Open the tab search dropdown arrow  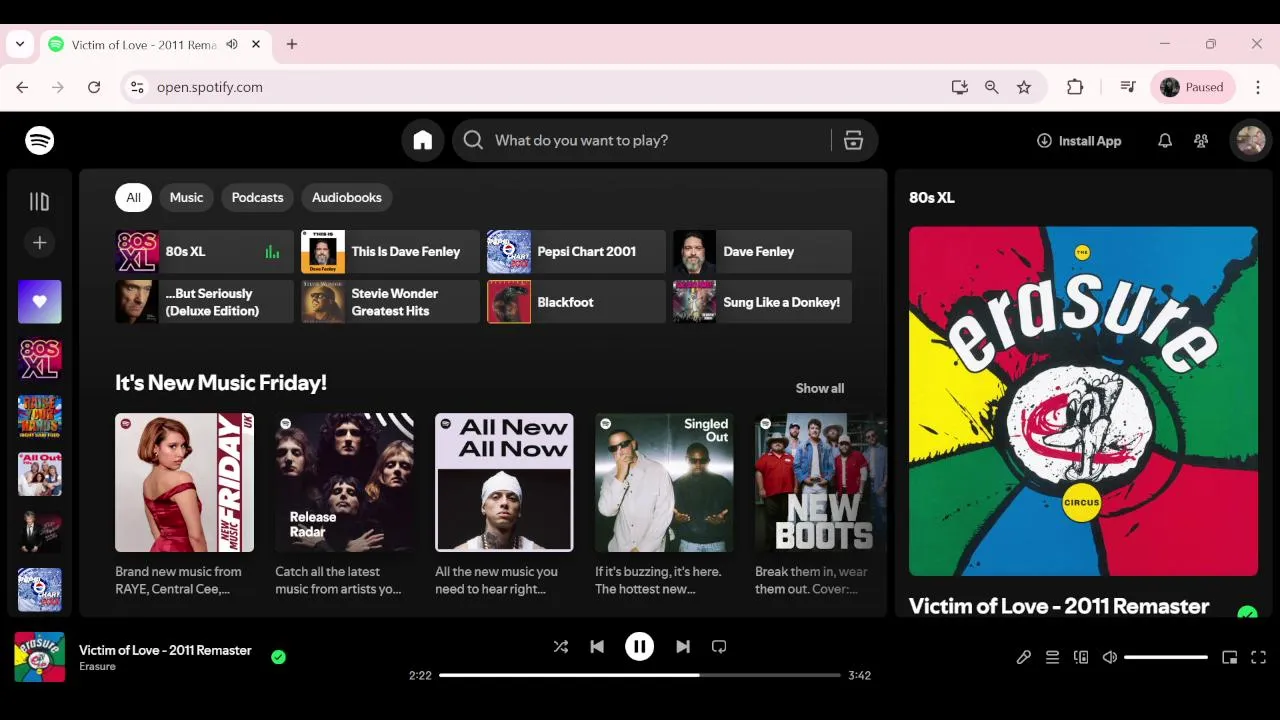tap(20, 44)
